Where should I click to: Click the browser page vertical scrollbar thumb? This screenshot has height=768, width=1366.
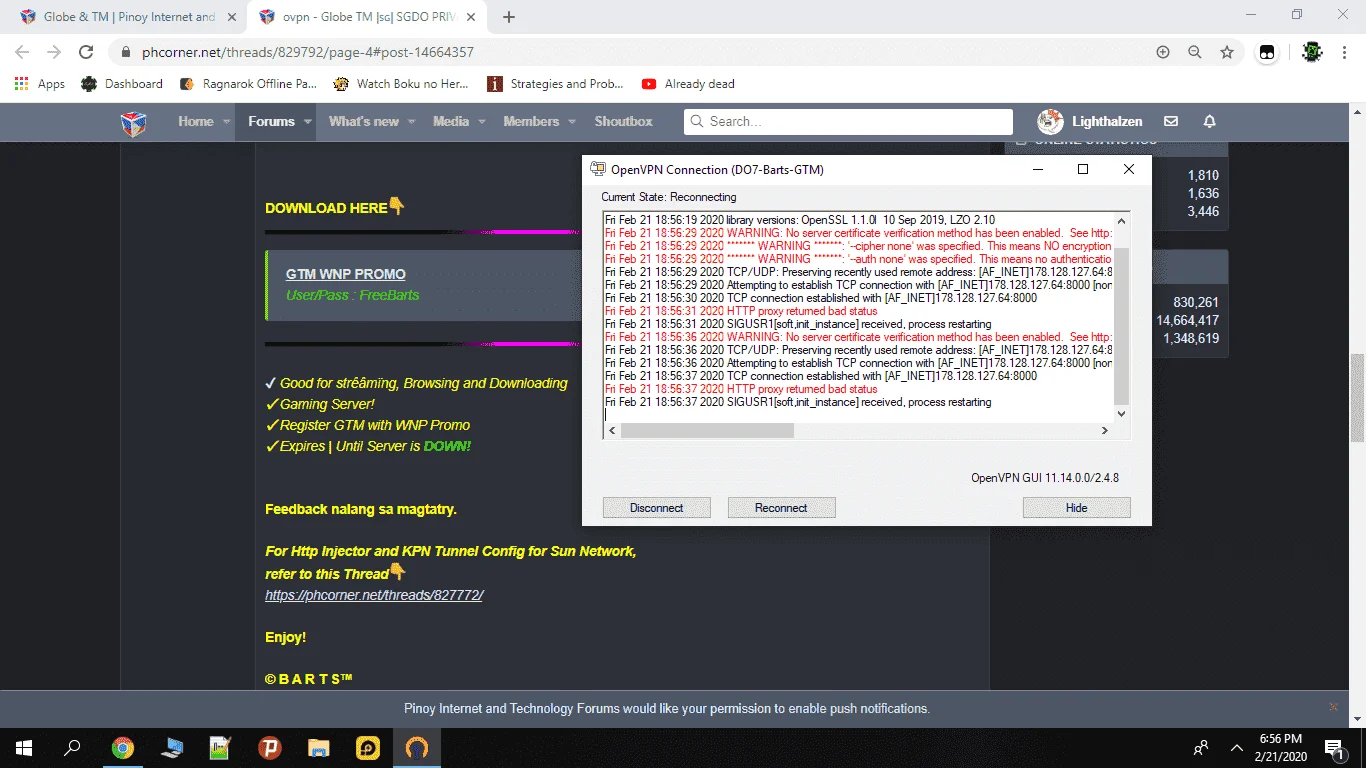[1357, 397]
